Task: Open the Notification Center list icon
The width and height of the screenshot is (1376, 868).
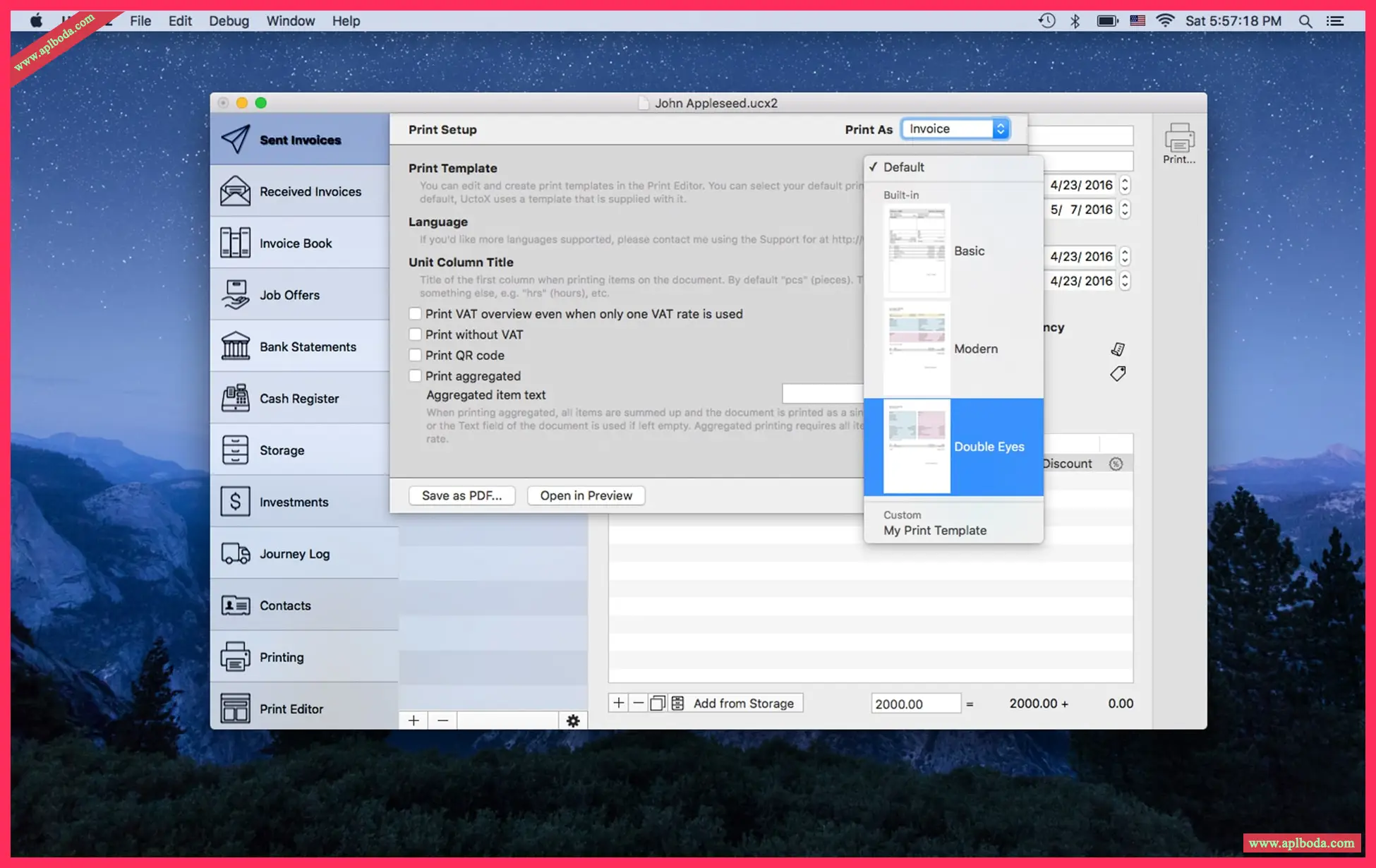Action: click(x=1335, y=21)
